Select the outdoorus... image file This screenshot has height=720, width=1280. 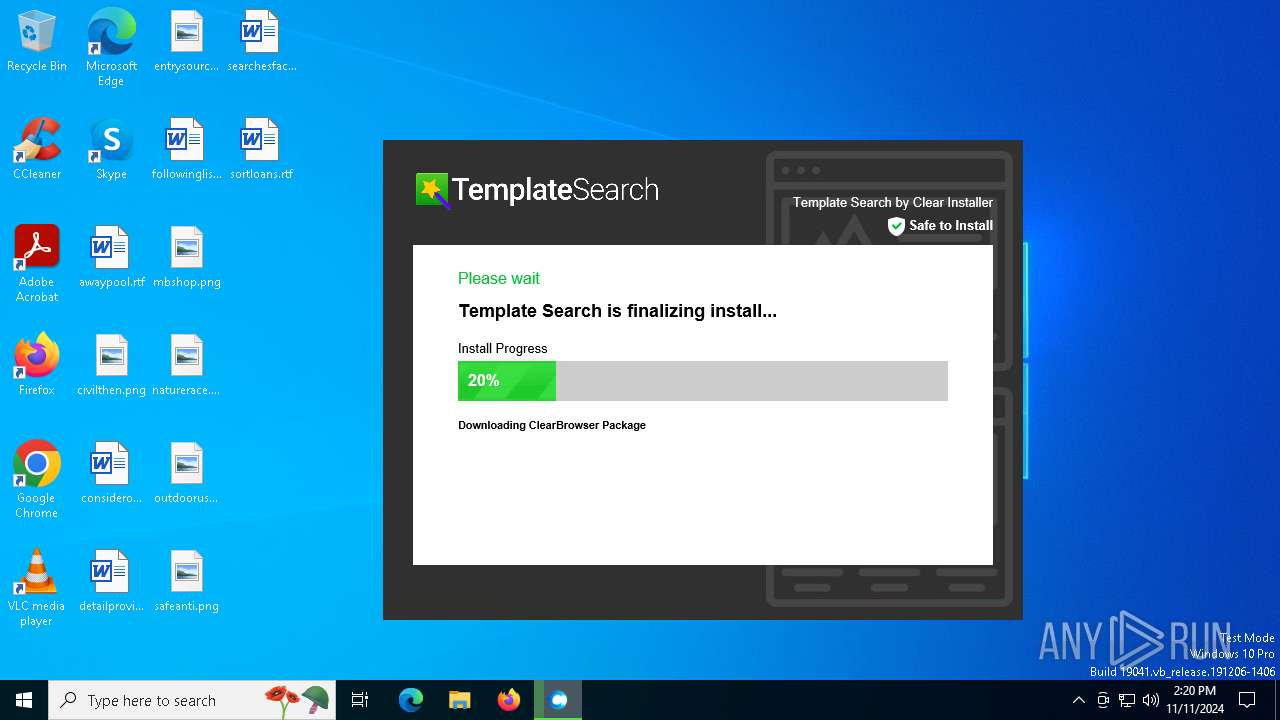tap(186, 474)
